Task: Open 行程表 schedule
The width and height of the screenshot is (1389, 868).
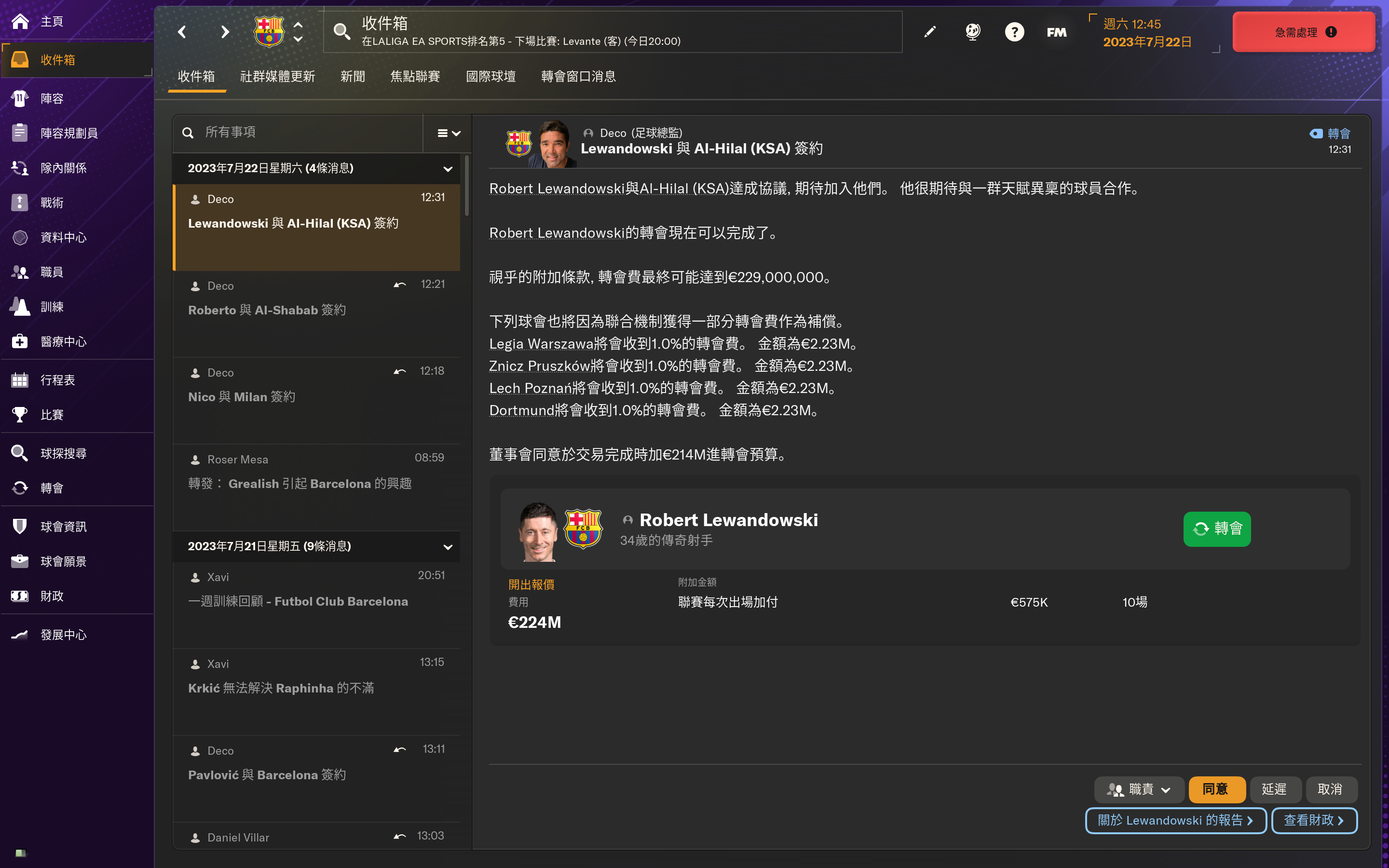Action: pos(77,380)
